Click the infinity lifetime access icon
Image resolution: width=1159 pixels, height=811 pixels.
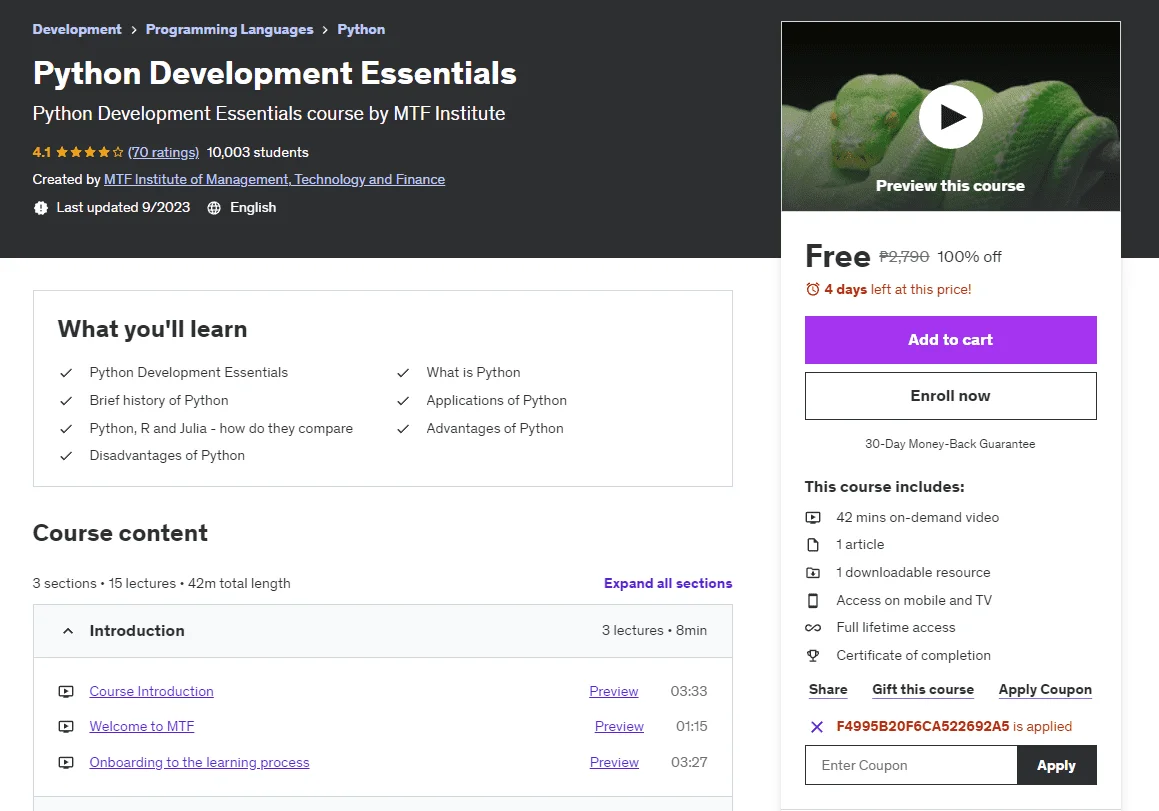tap(813, 628)
